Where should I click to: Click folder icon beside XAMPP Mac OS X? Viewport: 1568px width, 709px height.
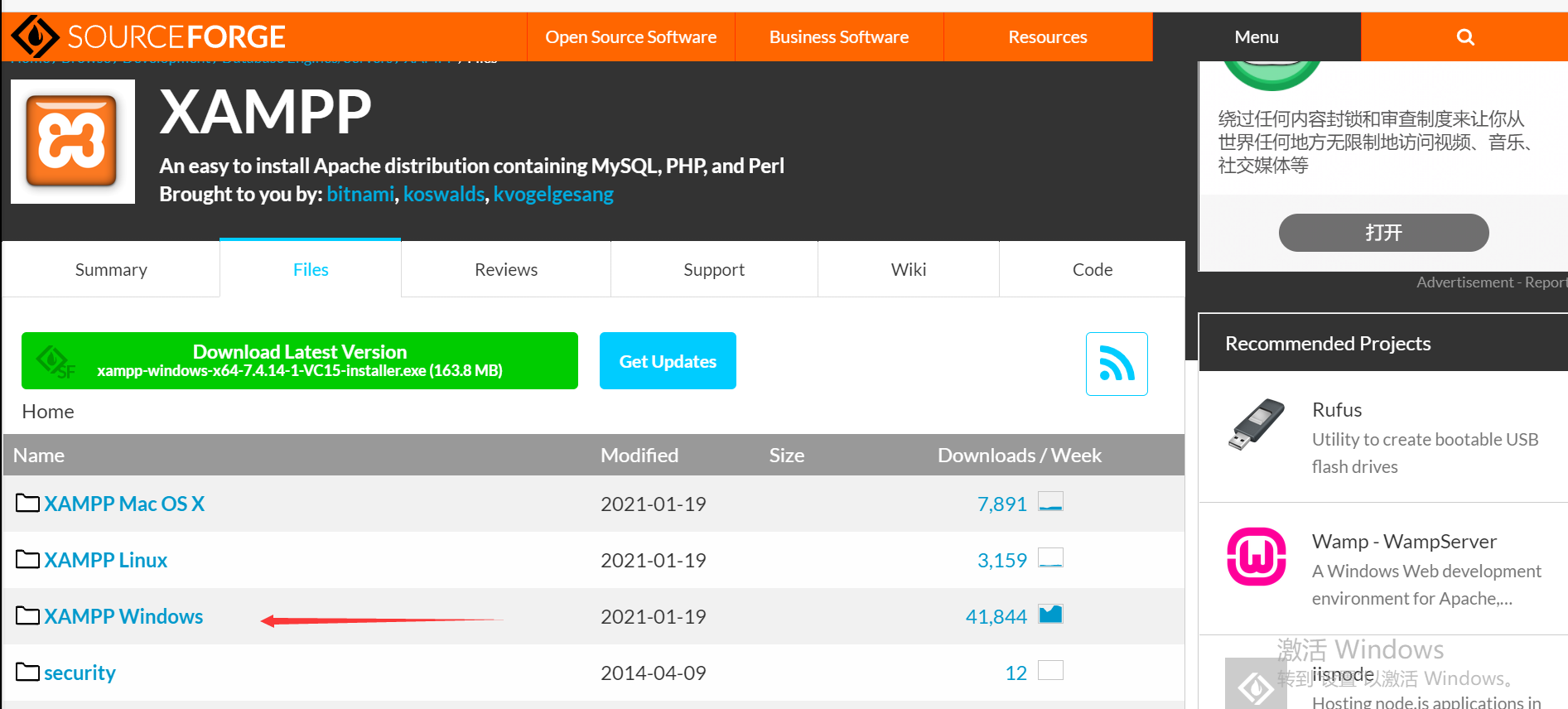click(x=27, y=503)
